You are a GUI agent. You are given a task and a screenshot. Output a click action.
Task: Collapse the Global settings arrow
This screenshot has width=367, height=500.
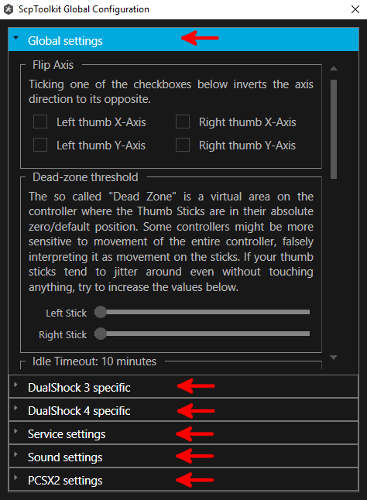pyautogui.click(x=16, y=38)
